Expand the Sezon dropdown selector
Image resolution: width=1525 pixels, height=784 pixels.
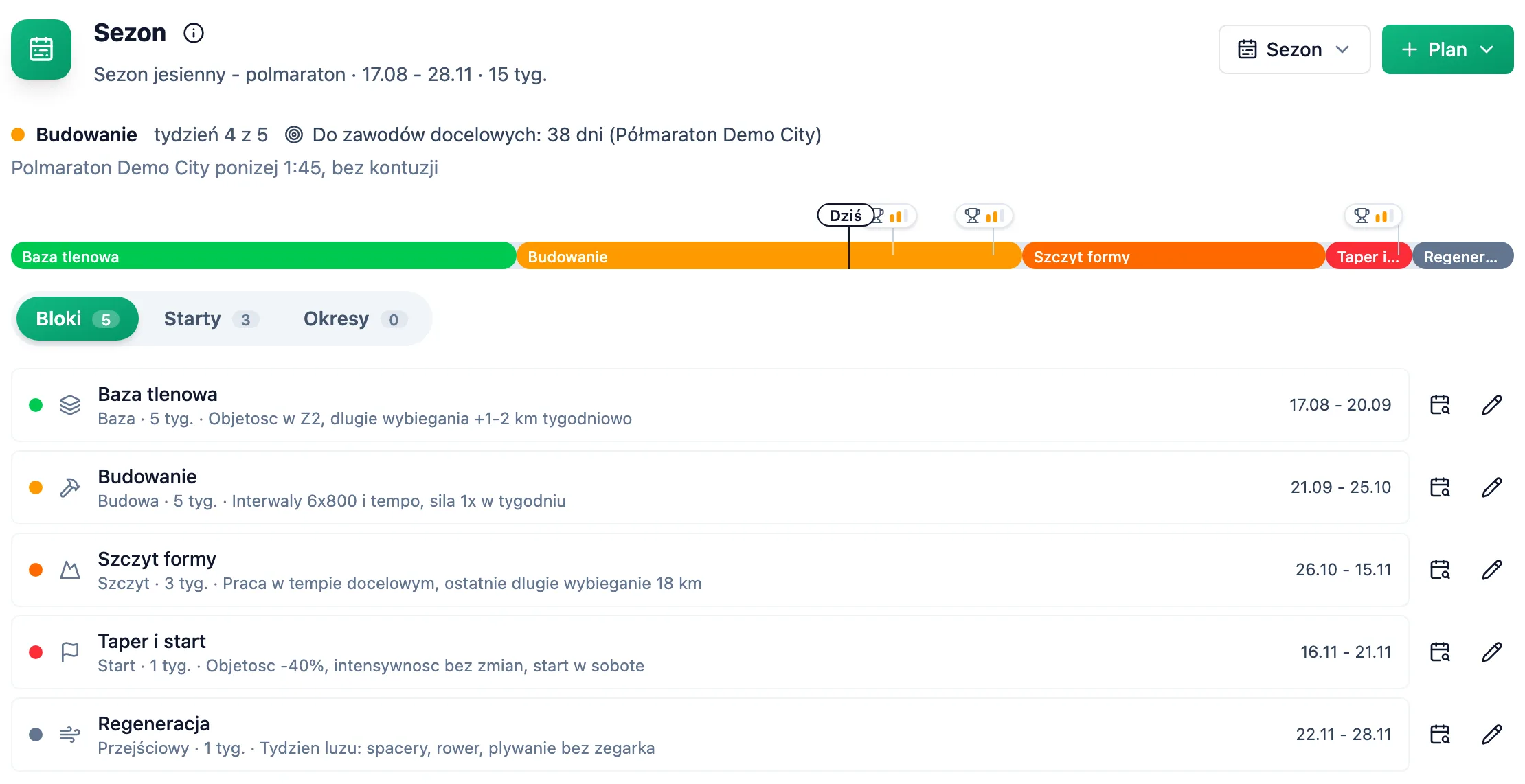point(1294,49)
